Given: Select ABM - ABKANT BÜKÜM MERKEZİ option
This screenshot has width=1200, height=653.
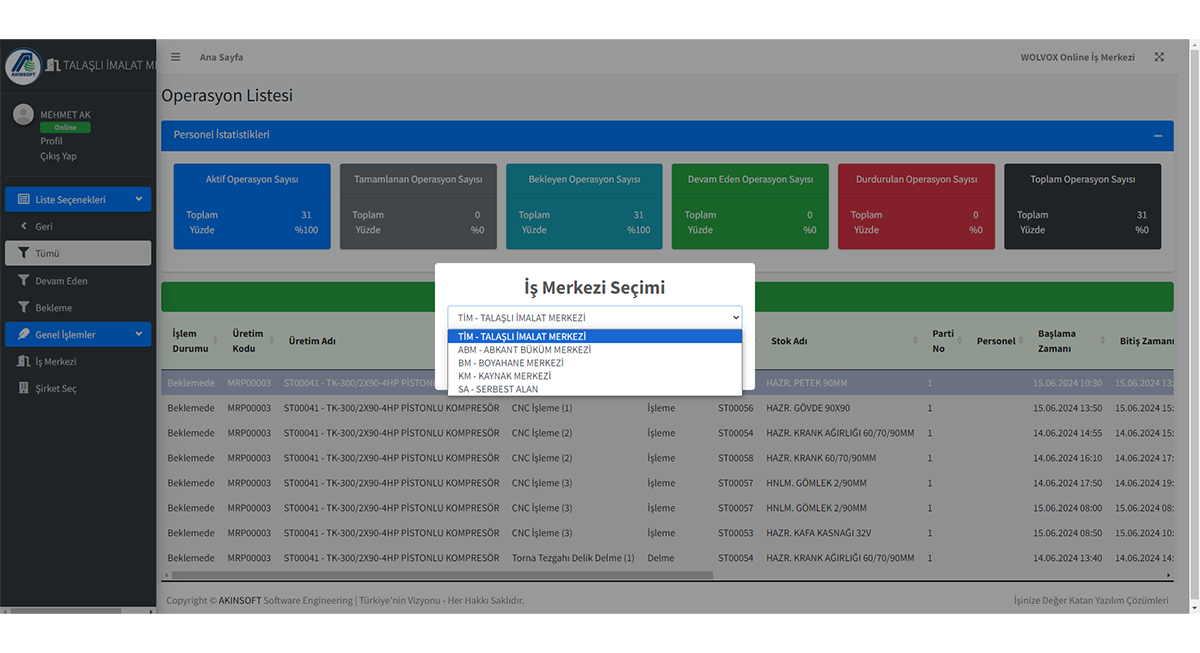Looking at the screenshot, I should click(x=524, y=350).
